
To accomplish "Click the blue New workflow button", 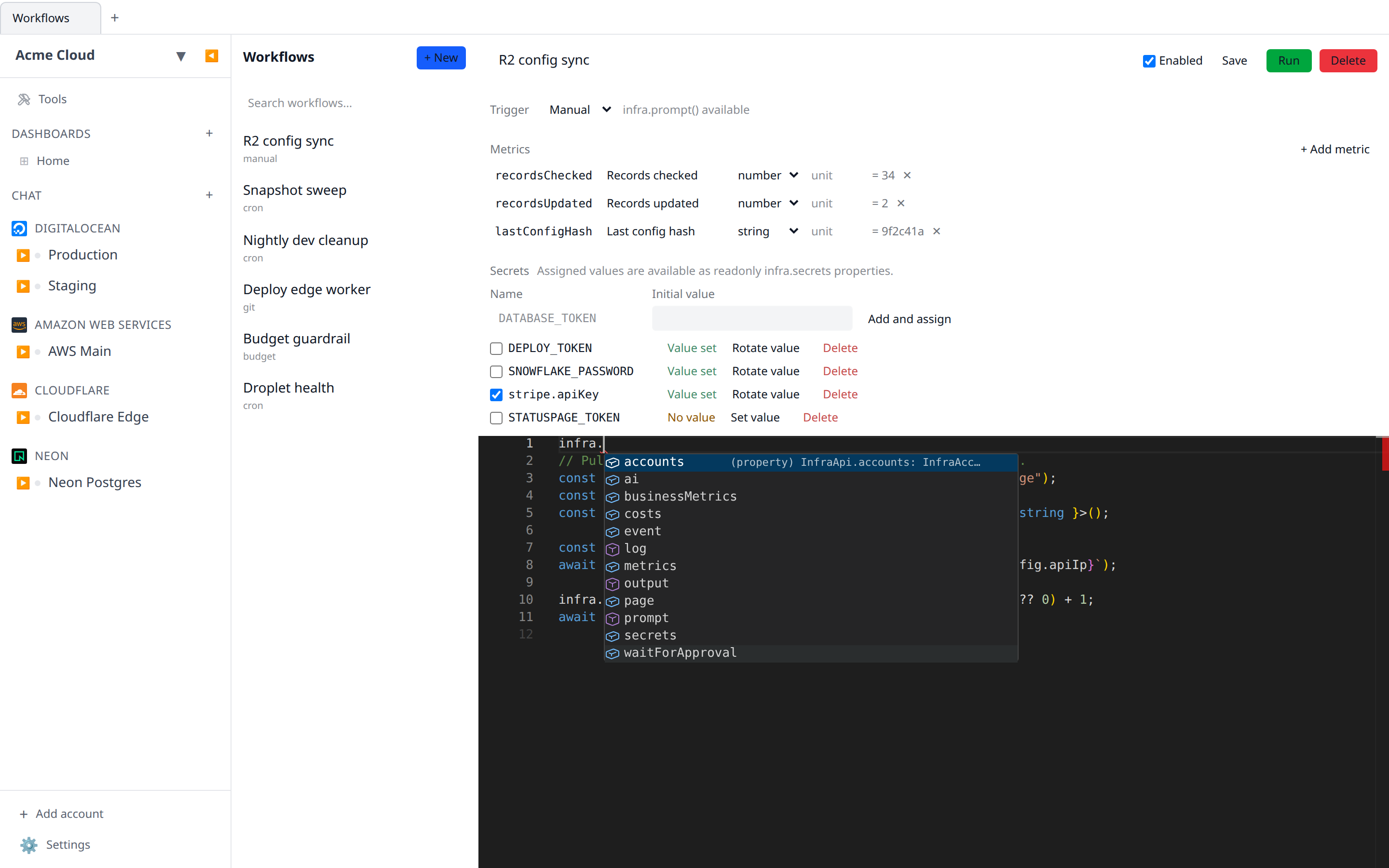I will (x=441, y=58).
